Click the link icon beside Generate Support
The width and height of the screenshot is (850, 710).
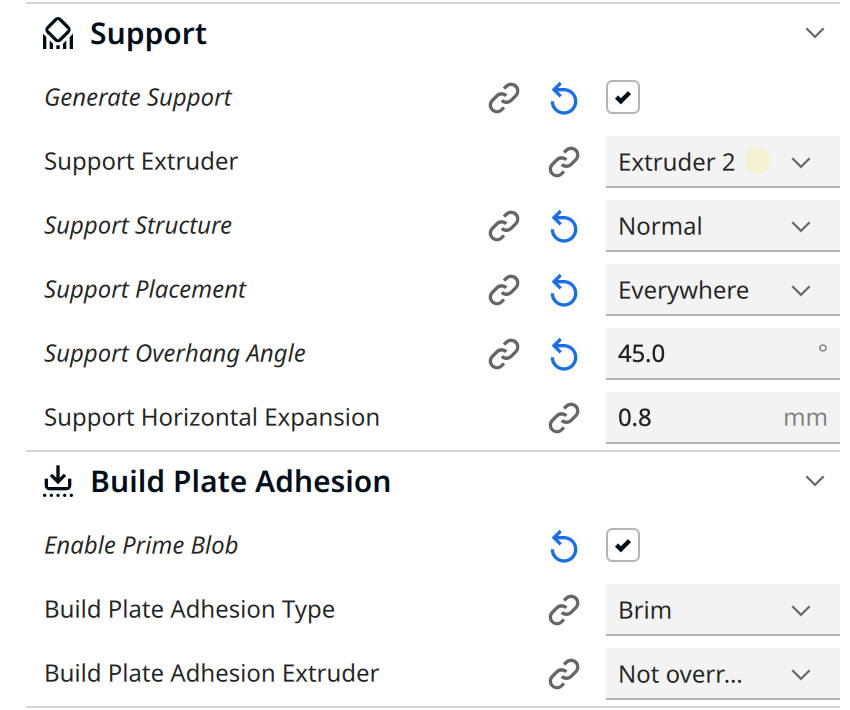click(x=504, y=98)
